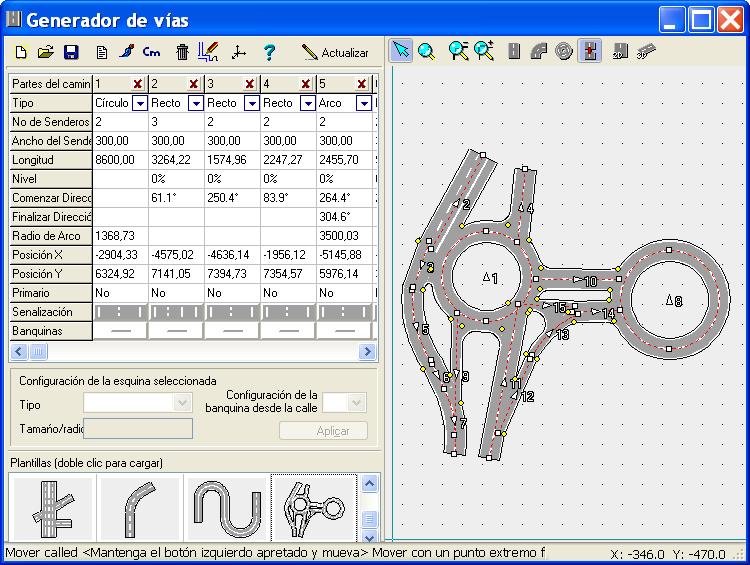Select road marker 1 in canvas
750x565 pixels.
click(x=490, y=277)
